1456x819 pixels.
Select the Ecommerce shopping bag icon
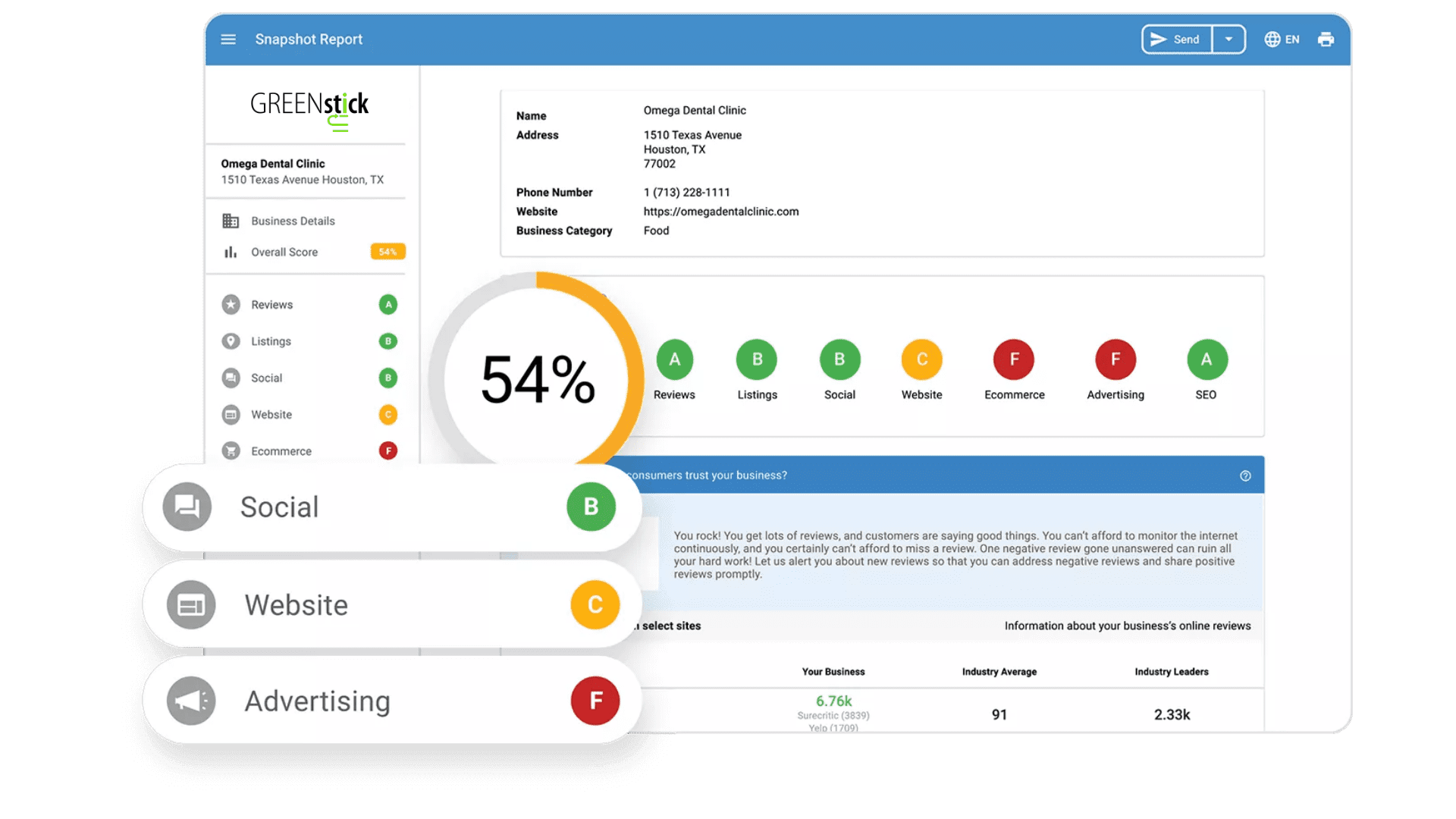(x=232, y=450)
